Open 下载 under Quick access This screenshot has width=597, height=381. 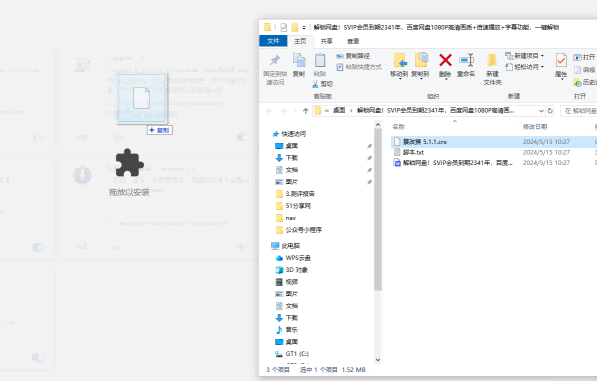point(292,158)
